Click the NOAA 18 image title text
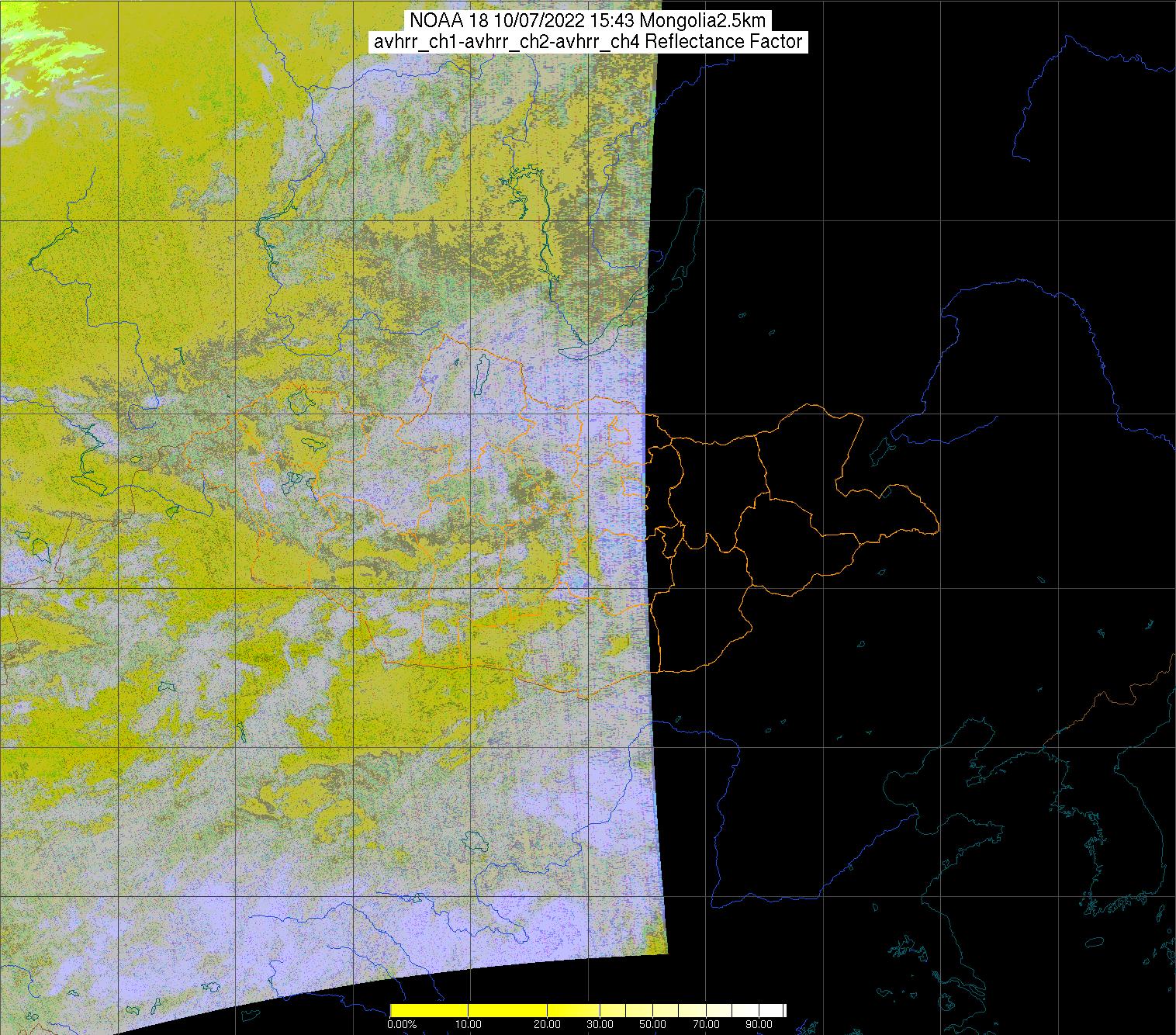 pos(587,20)
